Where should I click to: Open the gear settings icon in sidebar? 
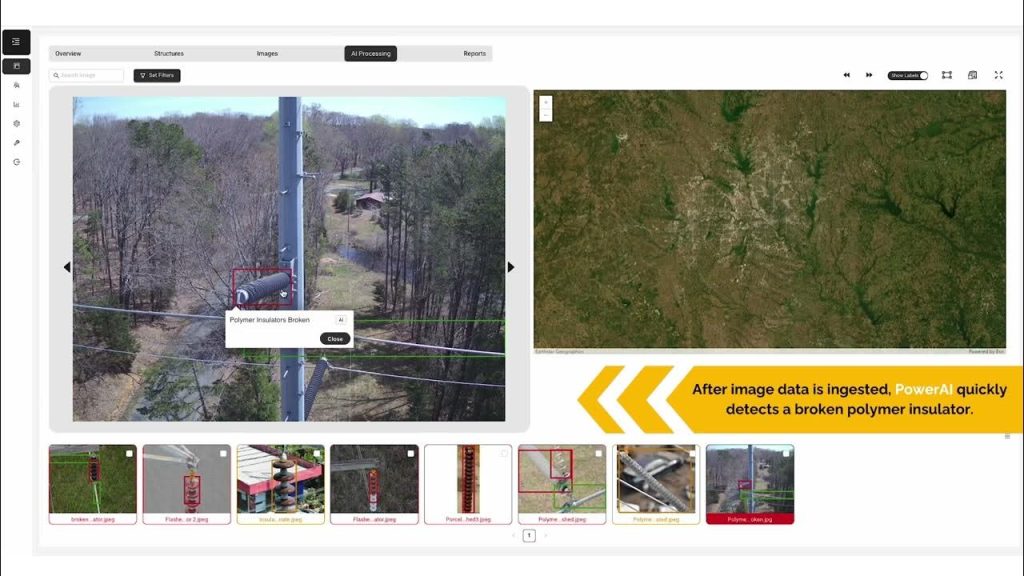16,123
